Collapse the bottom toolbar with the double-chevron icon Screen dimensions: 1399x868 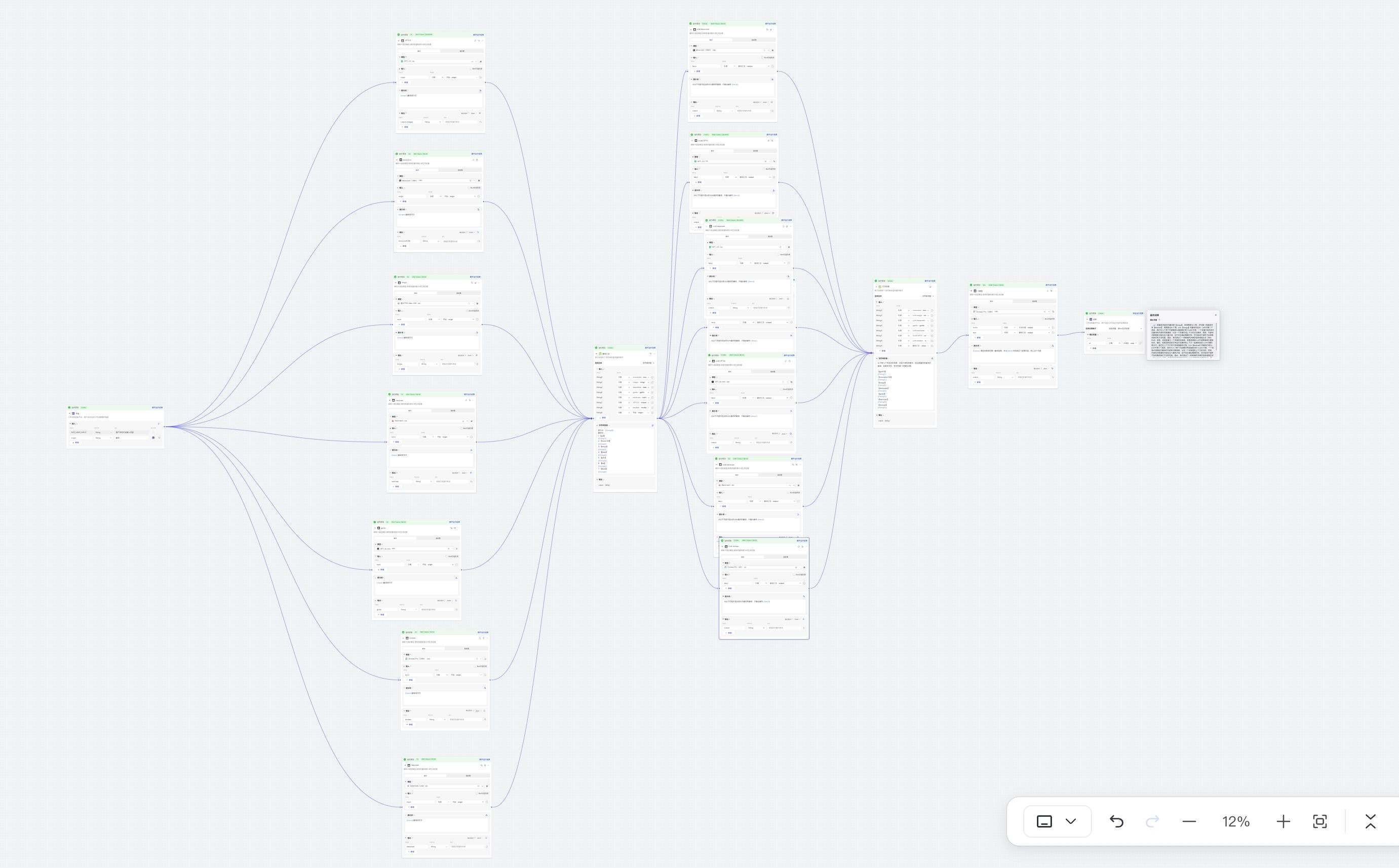pyautogui.click(x=1370, y=821)
